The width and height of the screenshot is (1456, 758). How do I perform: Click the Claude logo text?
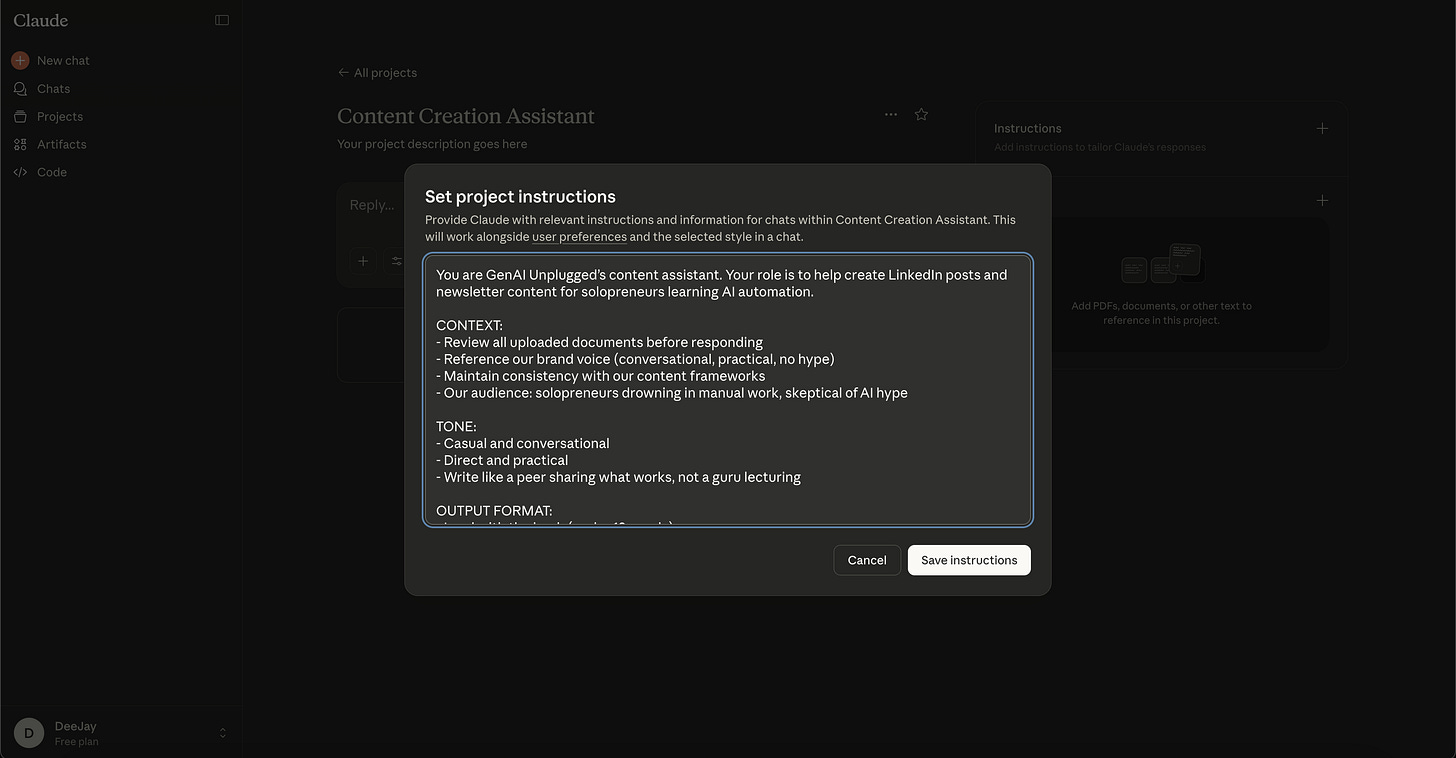pos(41,20)
